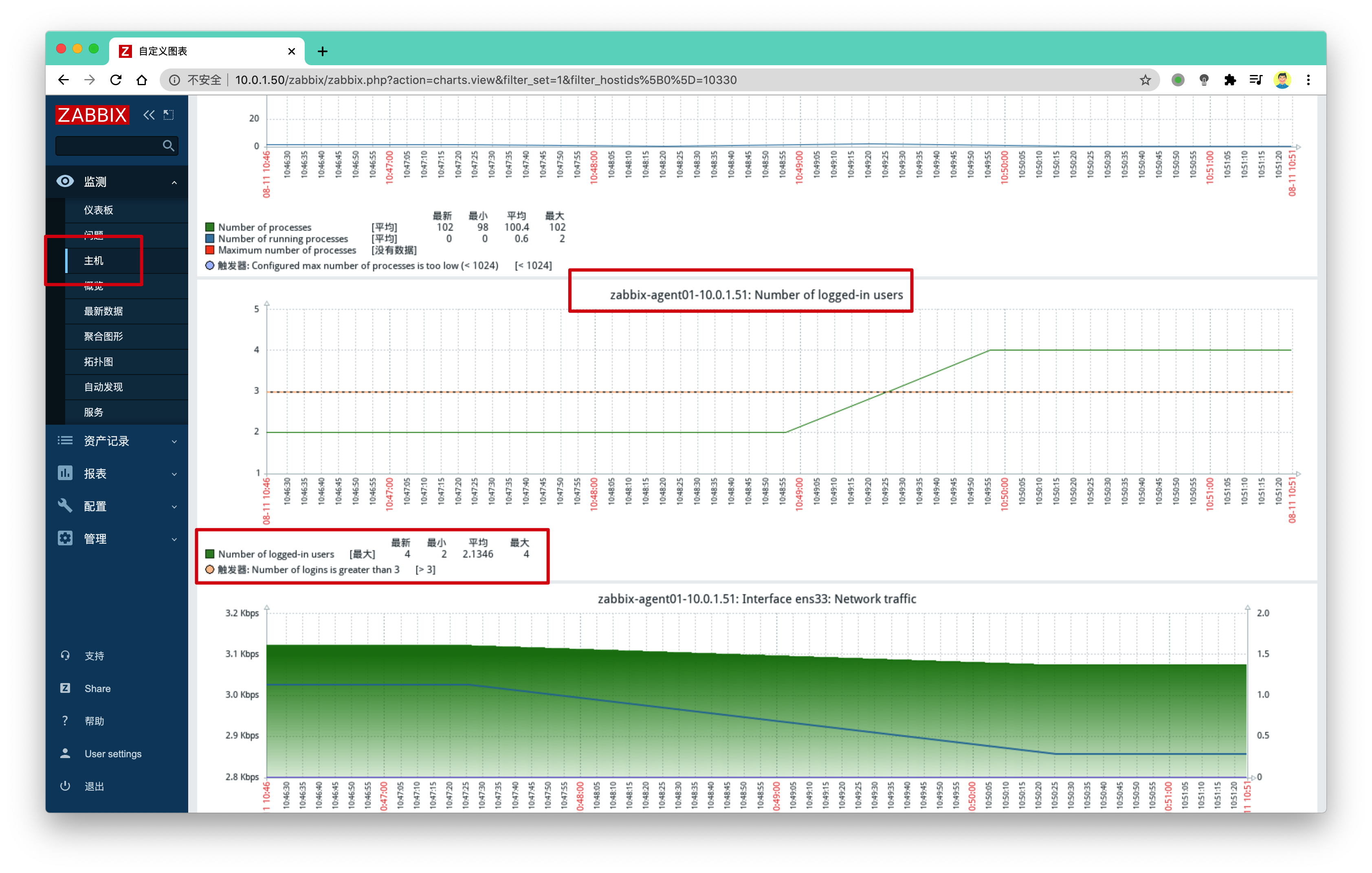This screenshot has width=1372, height=873.
Task: Open the Chrome three-dot menu
Action: point(1308,80)
